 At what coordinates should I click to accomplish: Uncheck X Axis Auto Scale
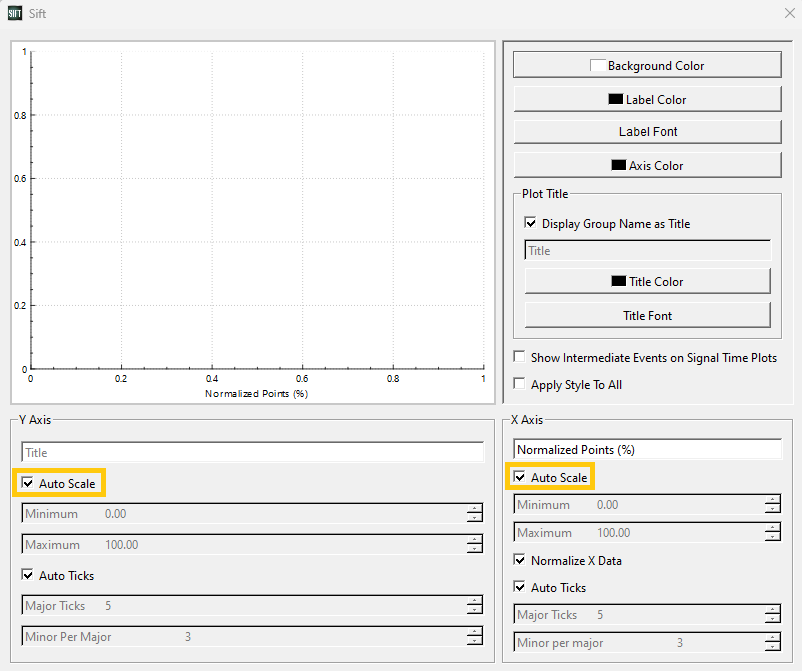520,477
